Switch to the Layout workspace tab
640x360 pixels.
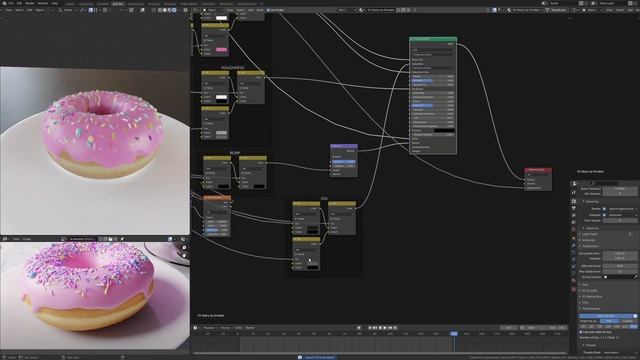click(70, 4)
